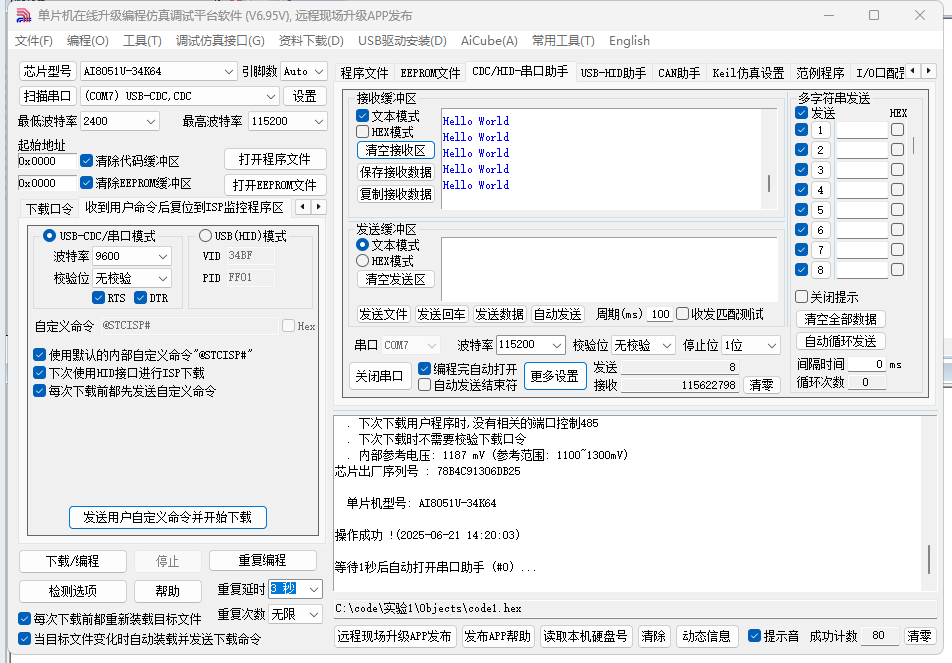952x663 pixels.
Task: Select the 下载口令 tab
Action: [x=49, y=209]
